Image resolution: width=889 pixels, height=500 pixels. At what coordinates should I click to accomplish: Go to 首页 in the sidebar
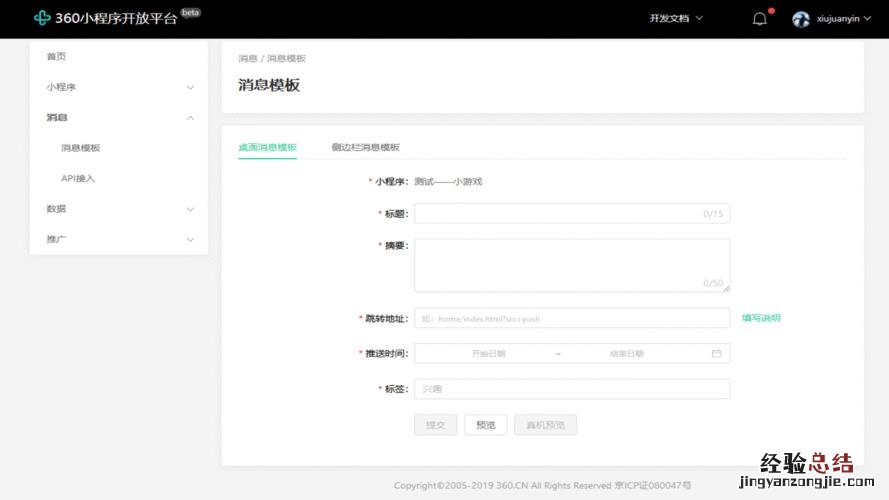(x=56, y=57)
